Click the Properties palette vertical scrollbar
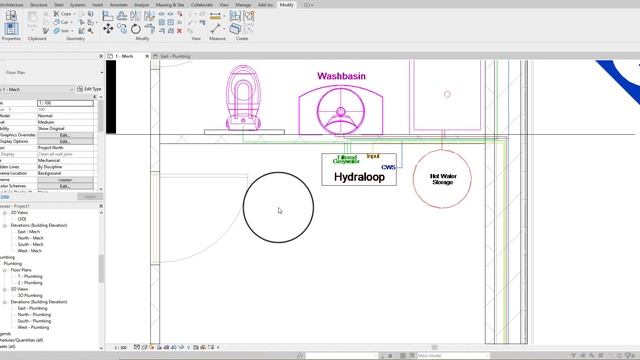Viewport: 640px width, 360px height. click(x=101, y=116)
